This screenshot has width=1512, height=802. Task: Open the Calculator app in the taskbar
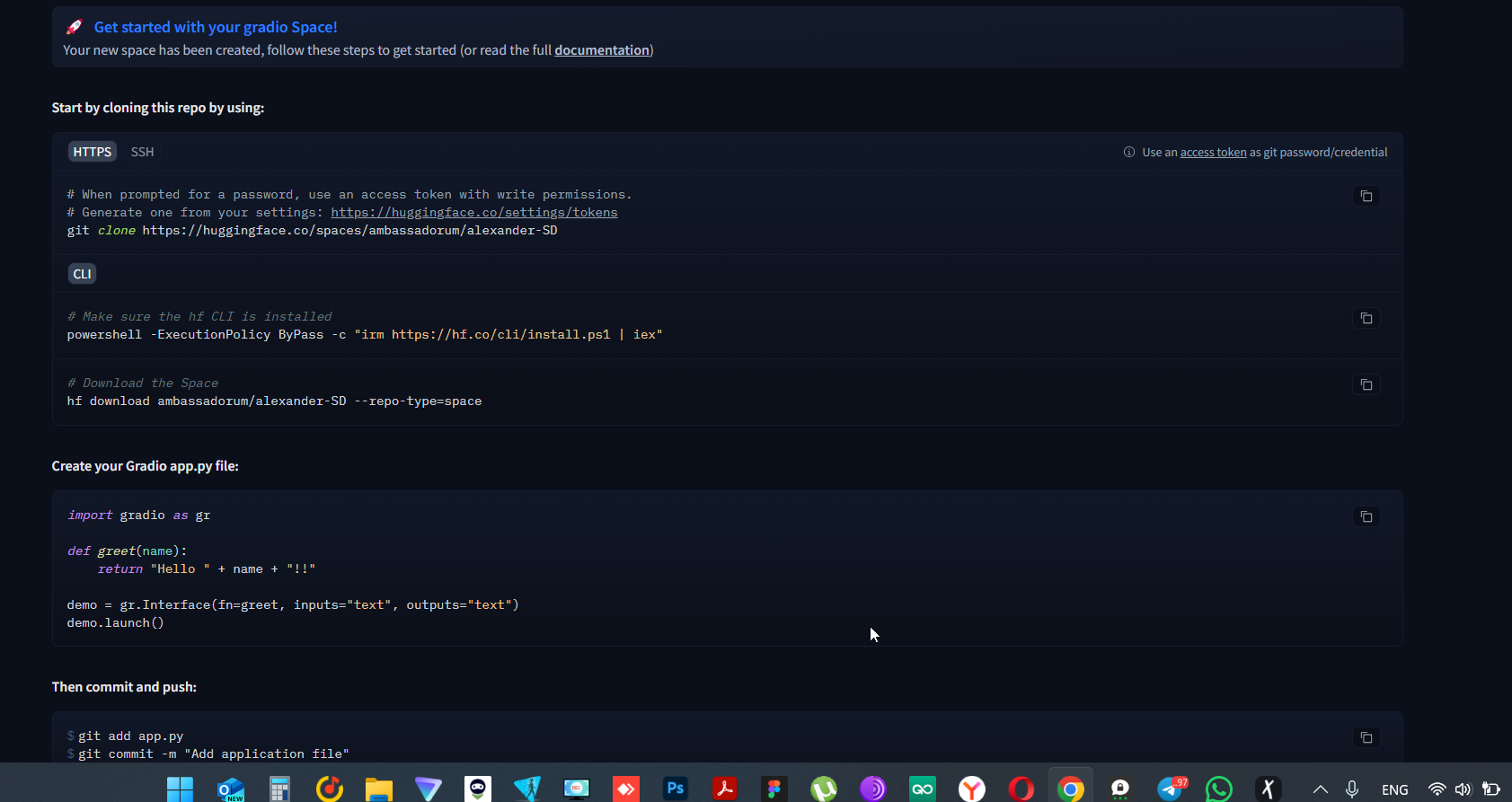click(280, 789)
